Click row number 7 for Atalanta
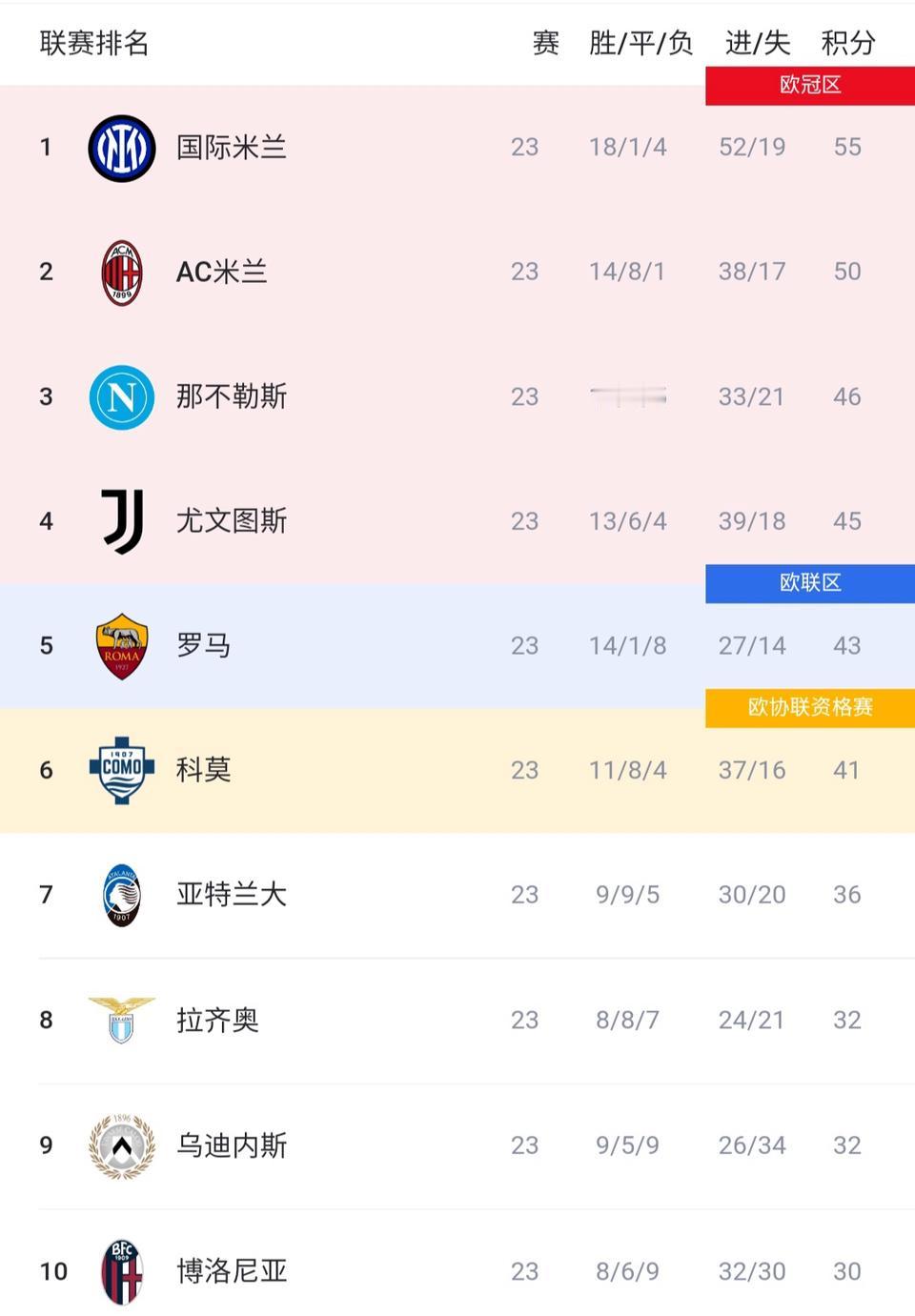Viewport: 915px width, 1316px height. pos(47,895)
